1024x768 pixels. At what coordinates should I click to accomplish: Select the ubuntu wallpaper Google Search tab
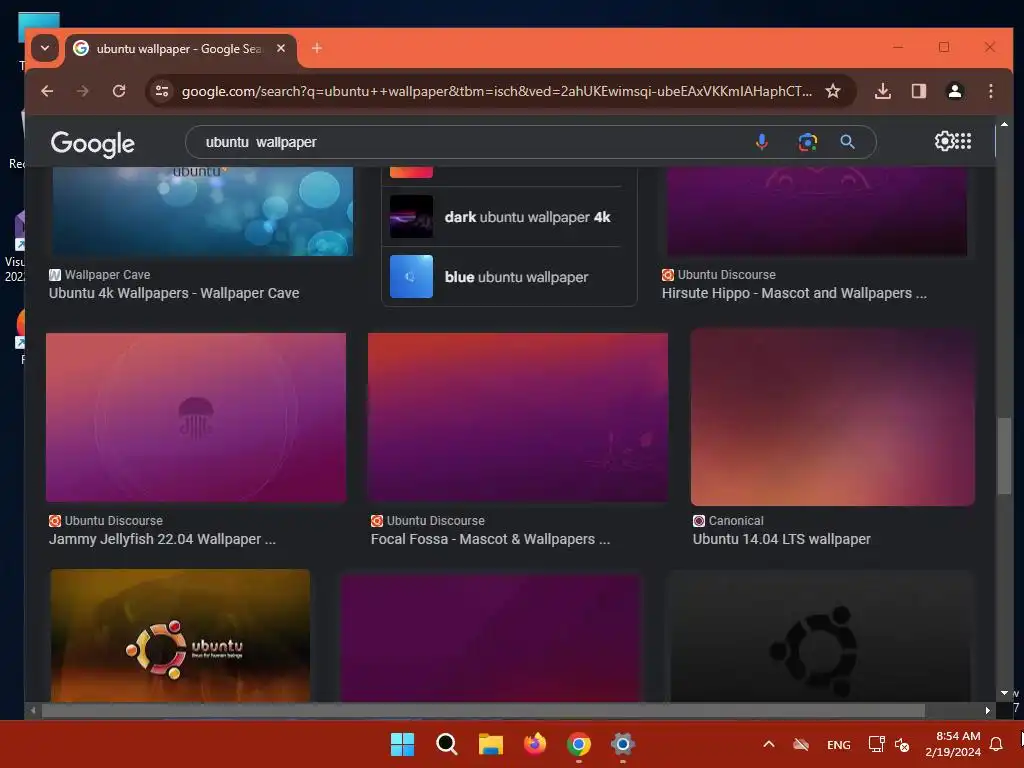(x=180, y=49)
